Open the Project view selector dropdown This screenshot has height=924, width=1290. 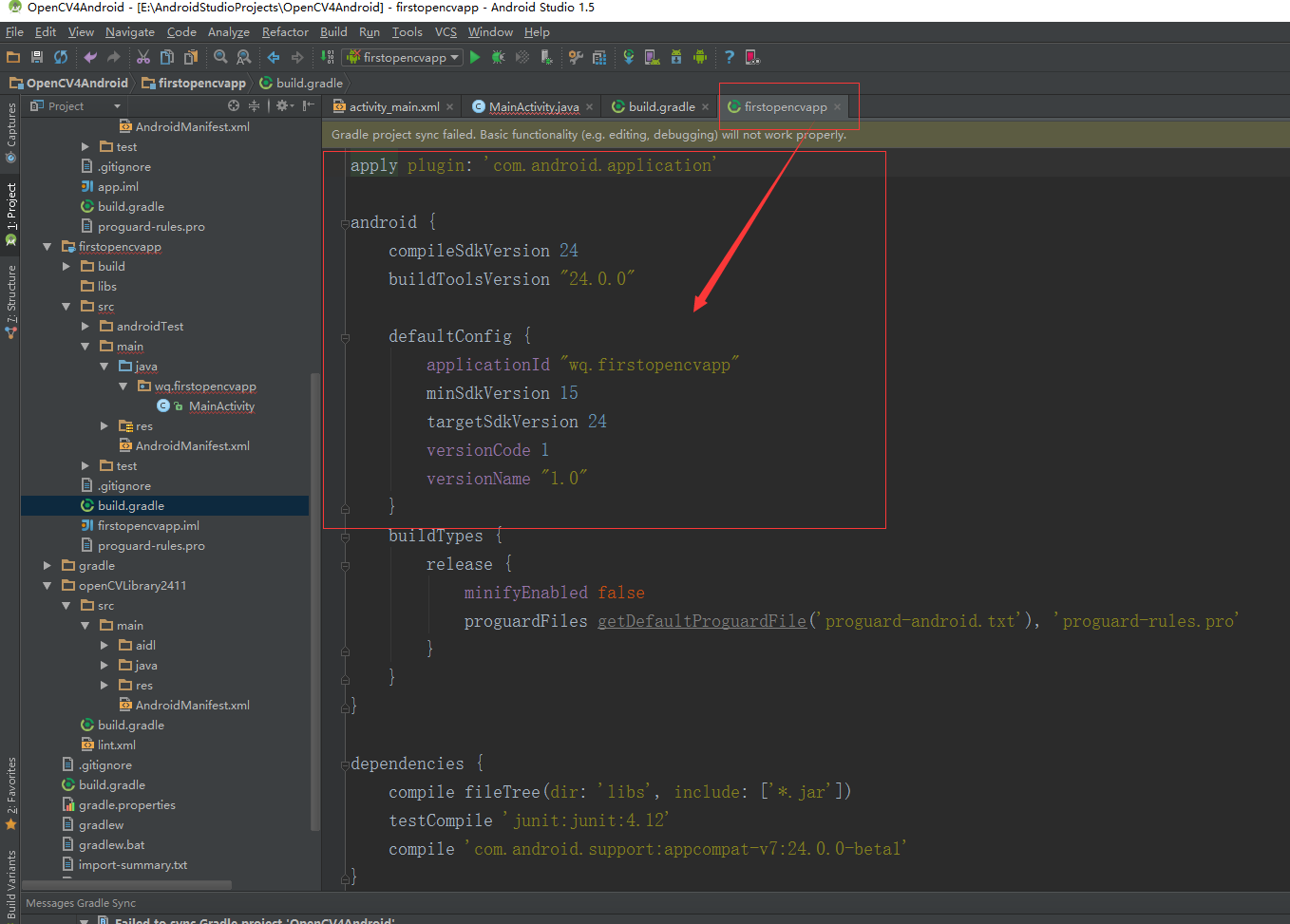point(77,105)
